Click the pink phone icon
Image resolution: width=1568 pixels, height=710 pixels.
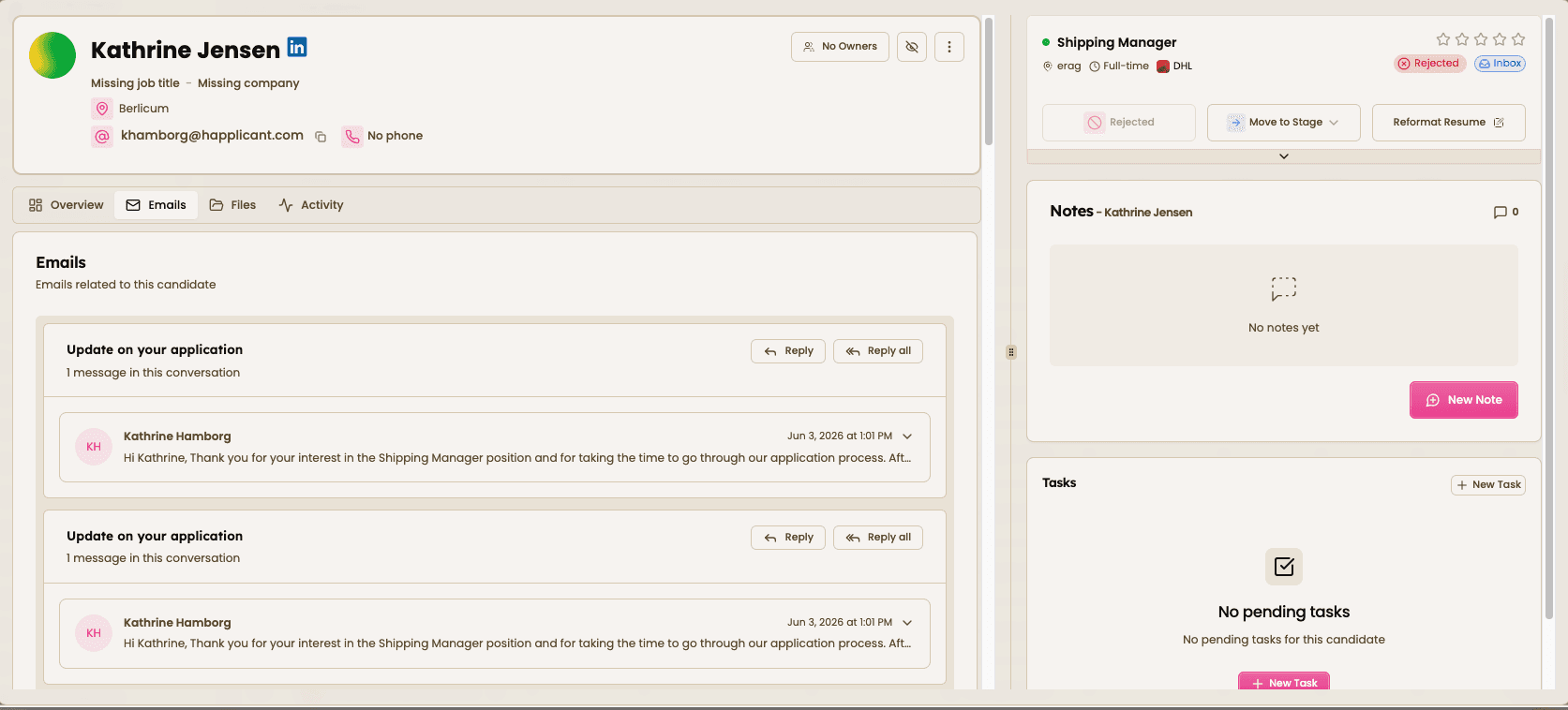(352, 137)
